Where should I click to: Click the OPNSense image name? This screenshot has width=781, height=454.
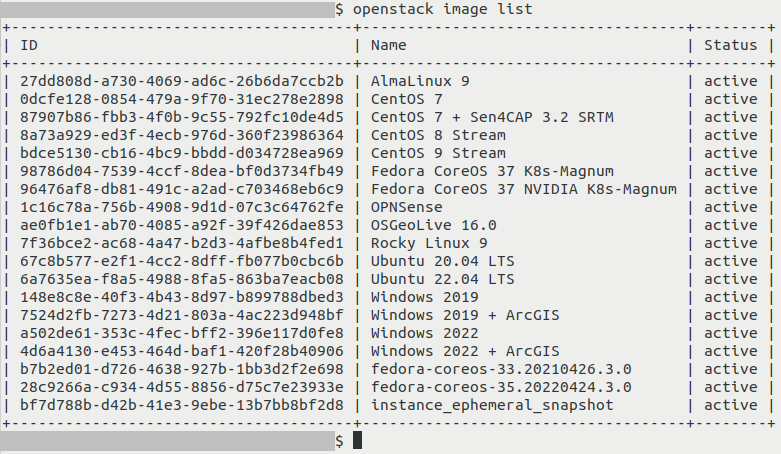pos(407,207)
